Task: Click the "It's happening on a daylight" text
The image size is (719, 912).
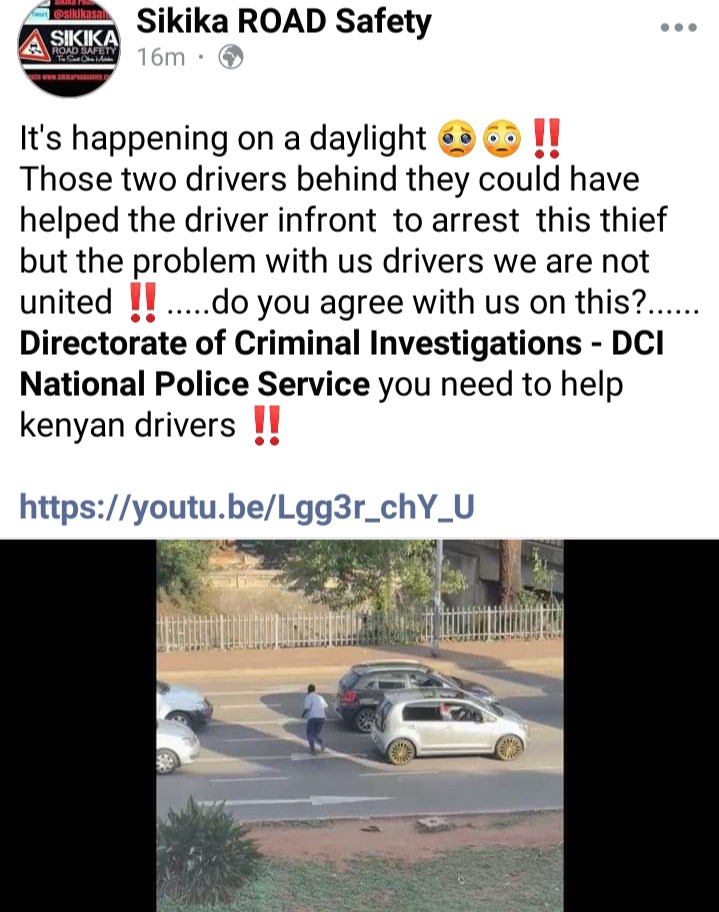Action: coord(223,138)
